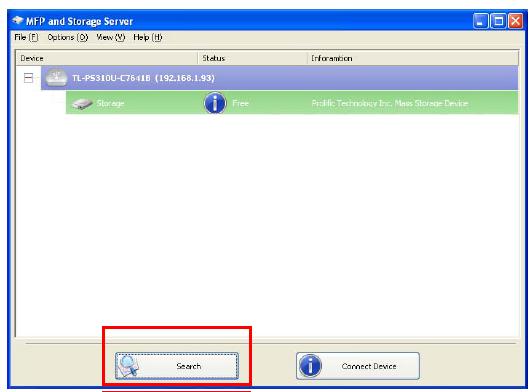Viewport: 529px width, 392px height.
Task: Click the Free status text
Action: click(x=240, y=103)
